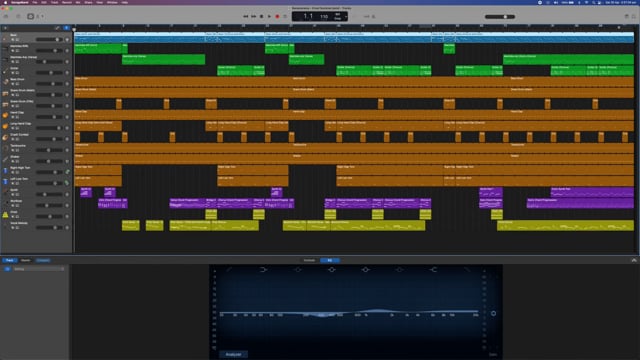Click the Analyzer button in the EQ
This screenshot has width=640, height=360.
[x=233, y=354]
